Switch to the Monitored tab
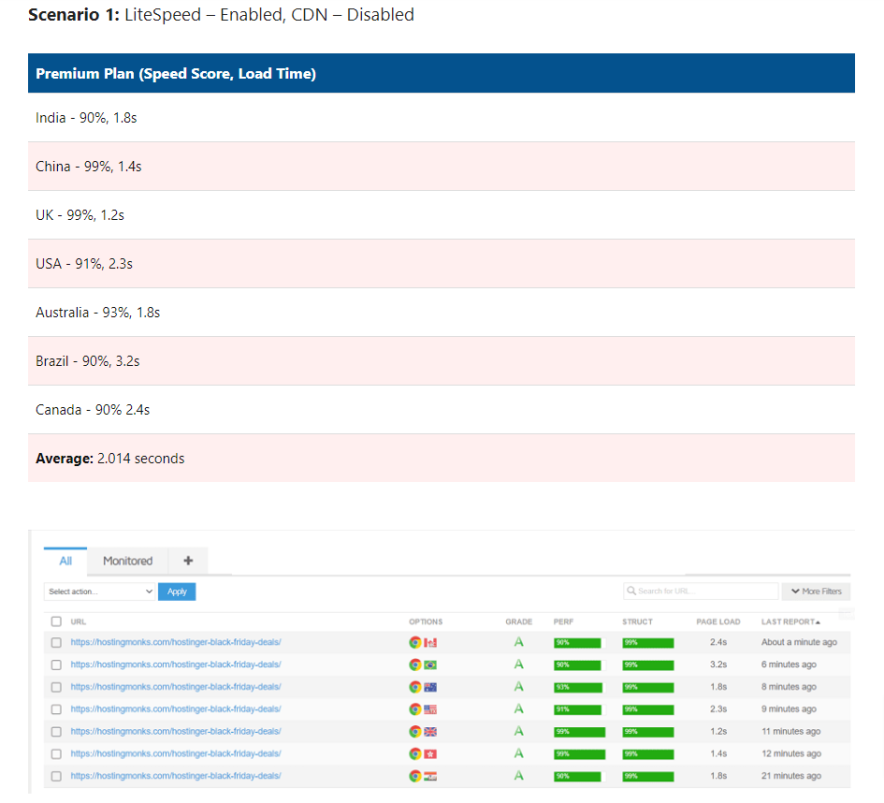The width and height of the screenshot is (884, 803). pyautogui.click(x=127, y=561)
